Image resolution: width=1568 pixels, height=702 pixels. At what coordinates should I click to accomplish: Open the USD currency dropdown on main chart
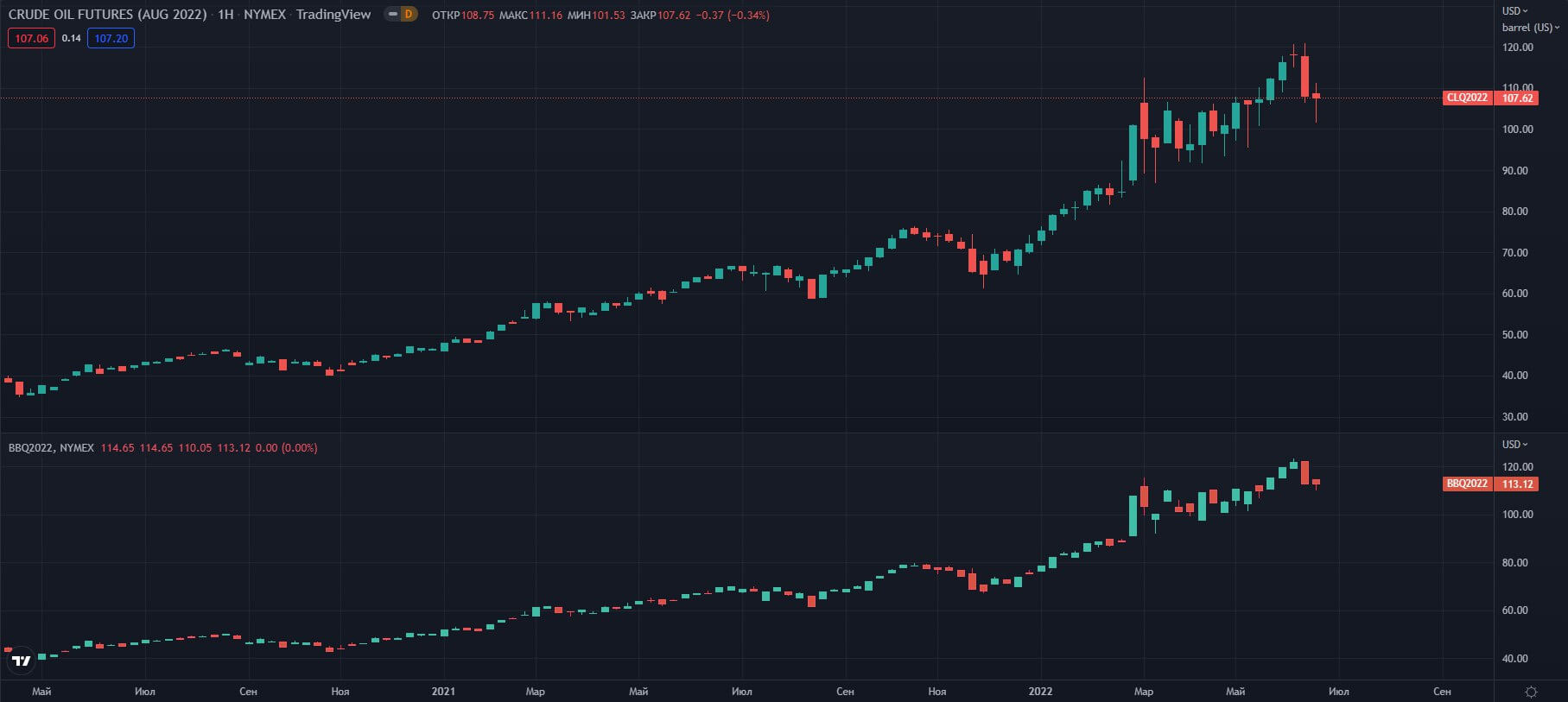pos(1514,11)
